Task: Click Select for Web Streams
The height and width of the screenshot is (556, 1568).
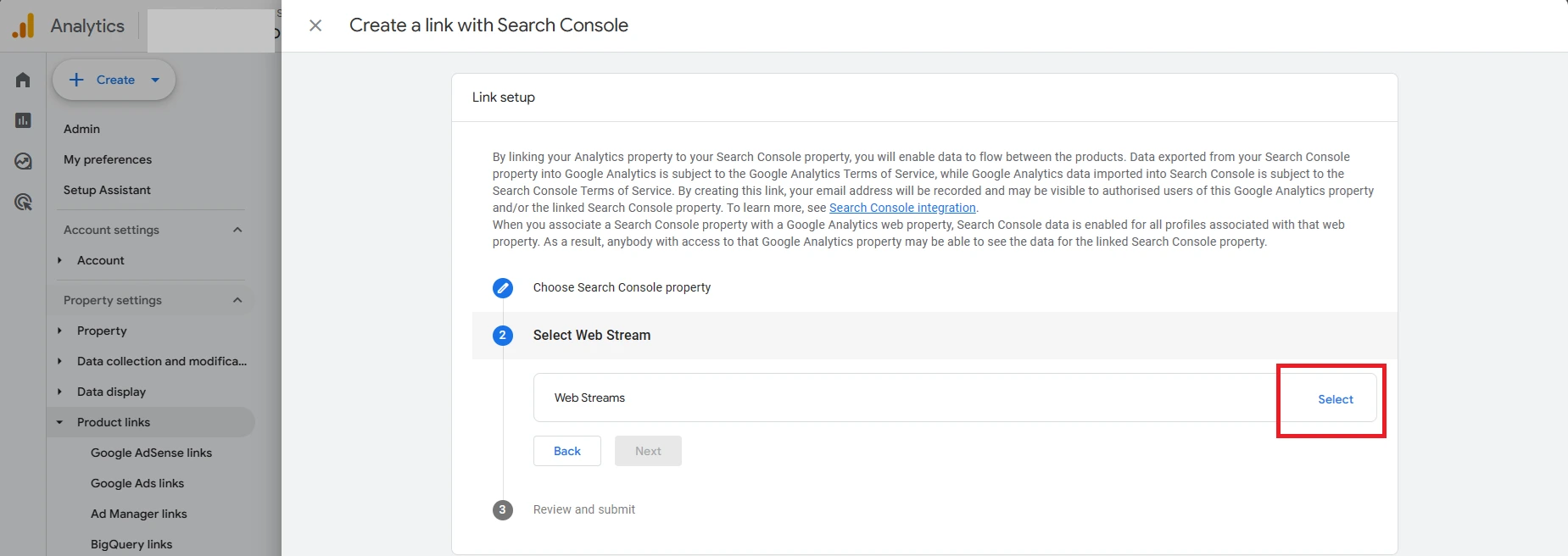Action: coord(1336,399)
